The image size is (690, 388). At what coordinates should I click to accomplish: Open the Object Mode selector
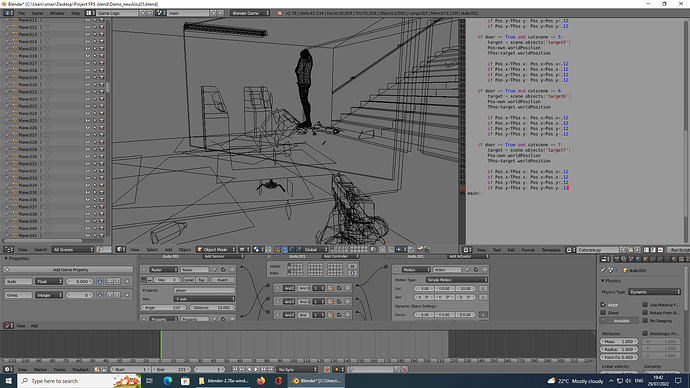(x=216, y=249)
